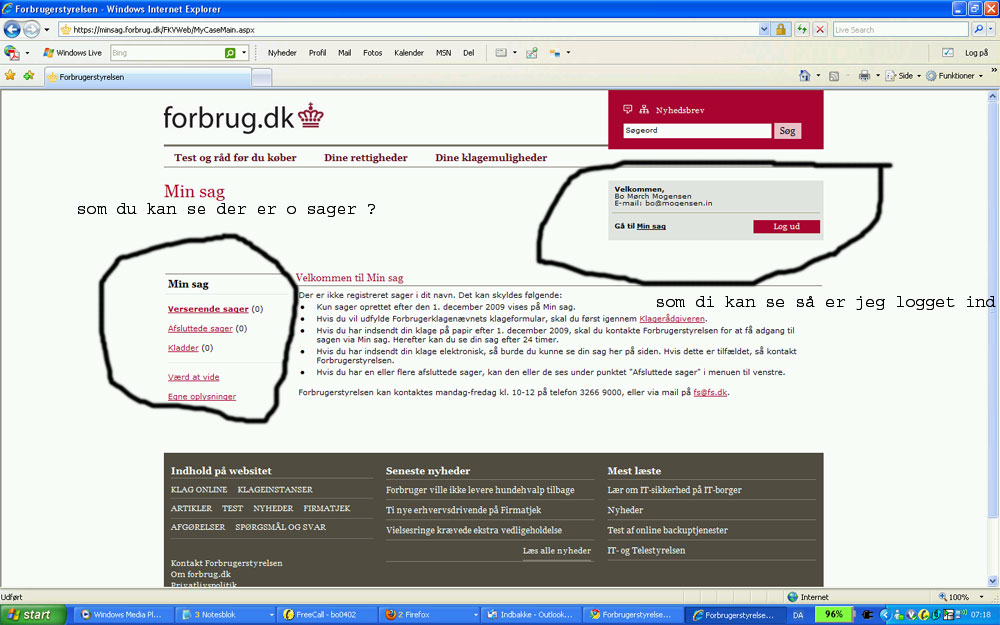Expand the address bar URL history dropdown
This screenshot has width=1000, height=625.
click(764, 29)
